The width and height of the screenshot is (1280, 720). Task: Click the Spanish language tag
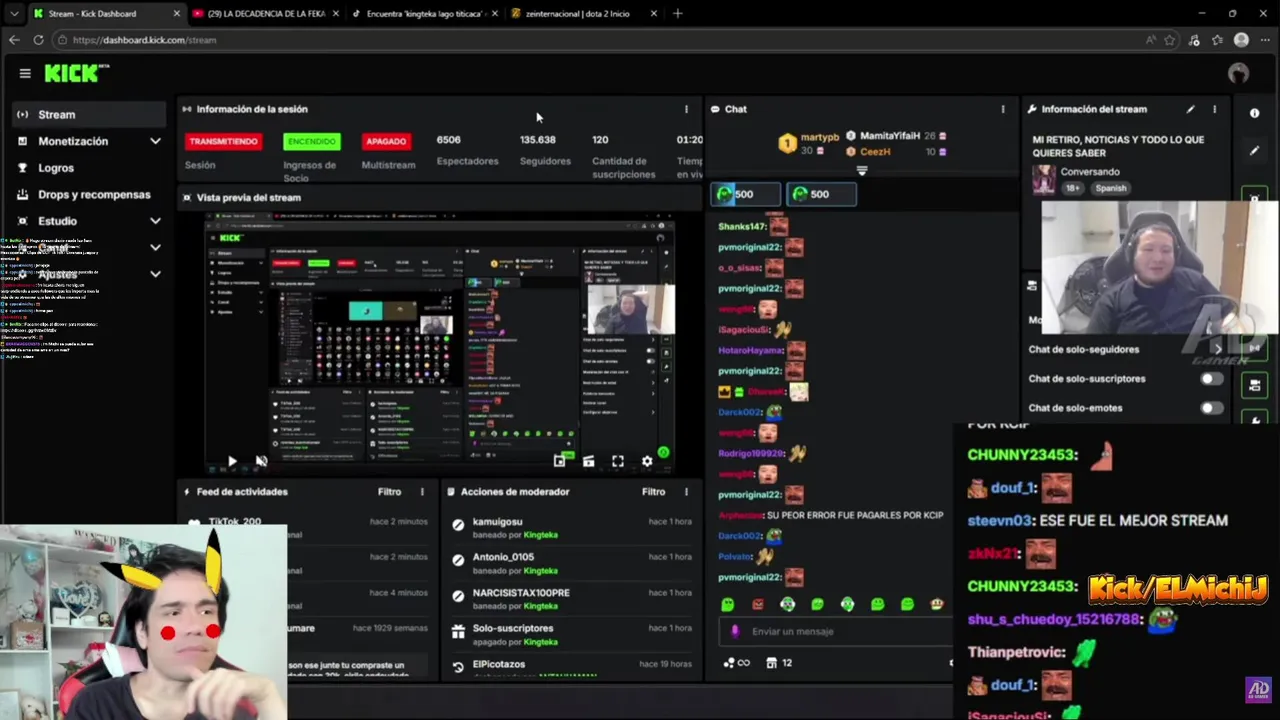pyautogui.click(x=1110, y=188)
